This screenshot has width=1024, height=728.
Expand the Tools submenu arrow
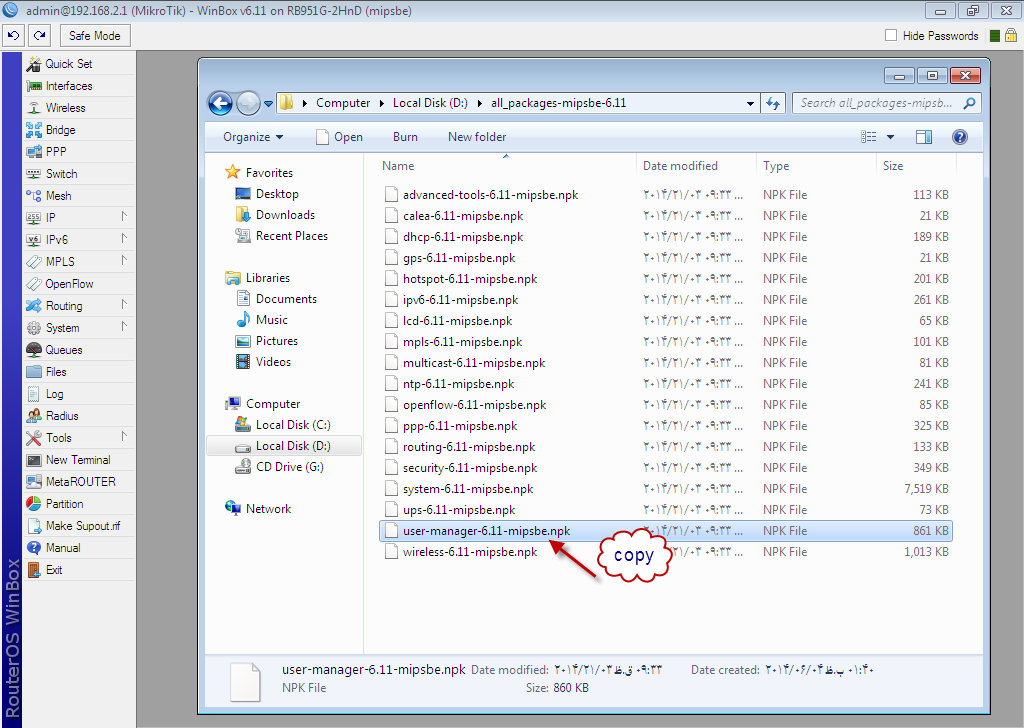pyautogui.click(x=124, y=436)
